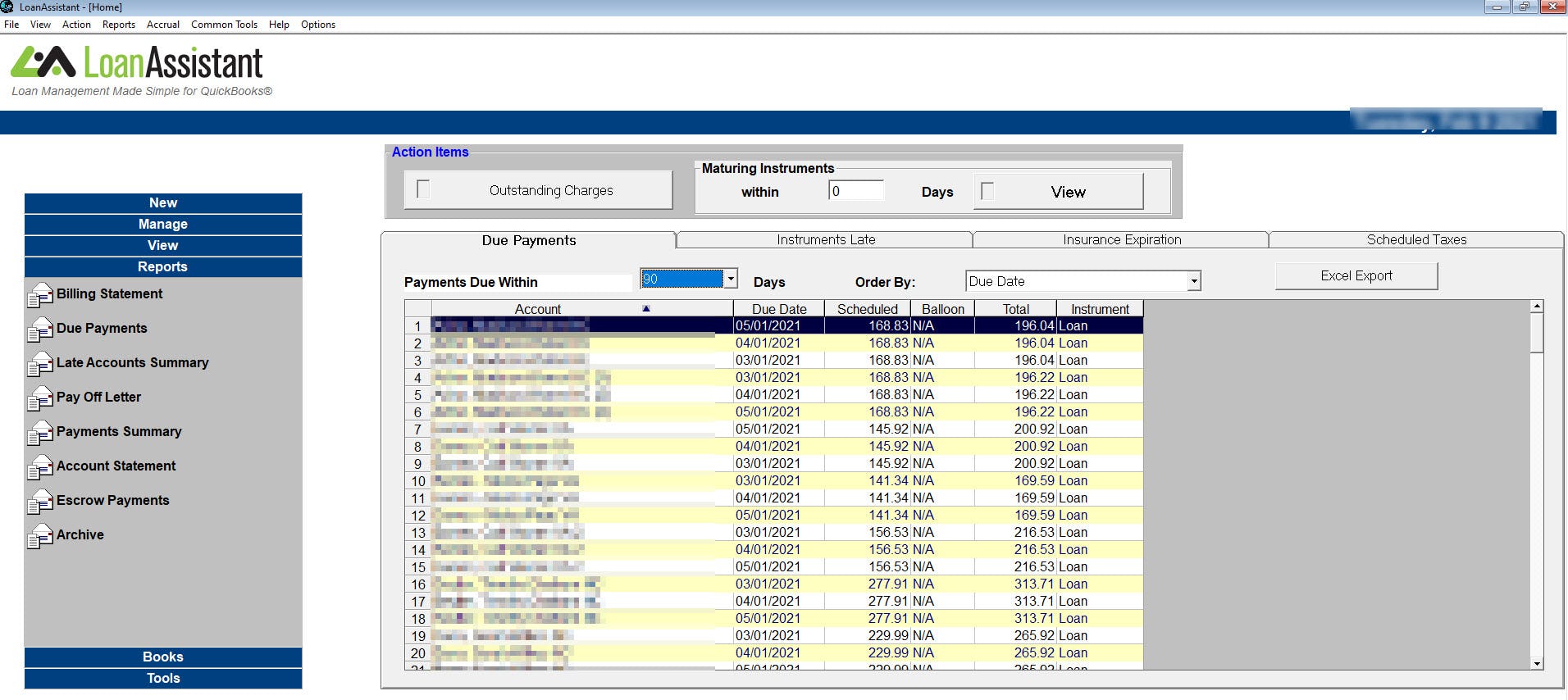Expand the Books section in sidebar
The width and height of the screenshot is (1568, 700).
(x=163, y=657)
